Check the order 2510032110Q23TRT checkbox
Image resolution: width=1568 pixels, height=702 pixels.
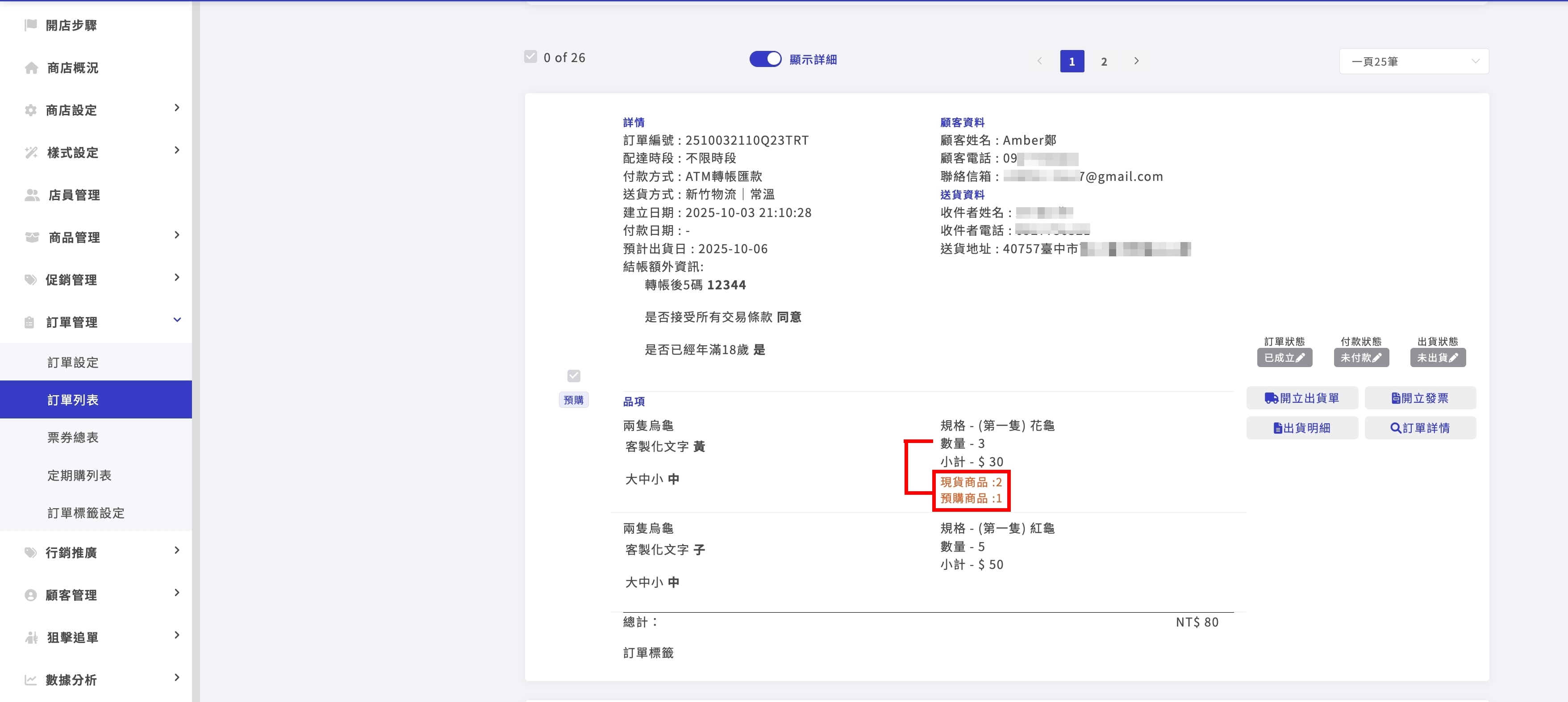pos(573,376)
